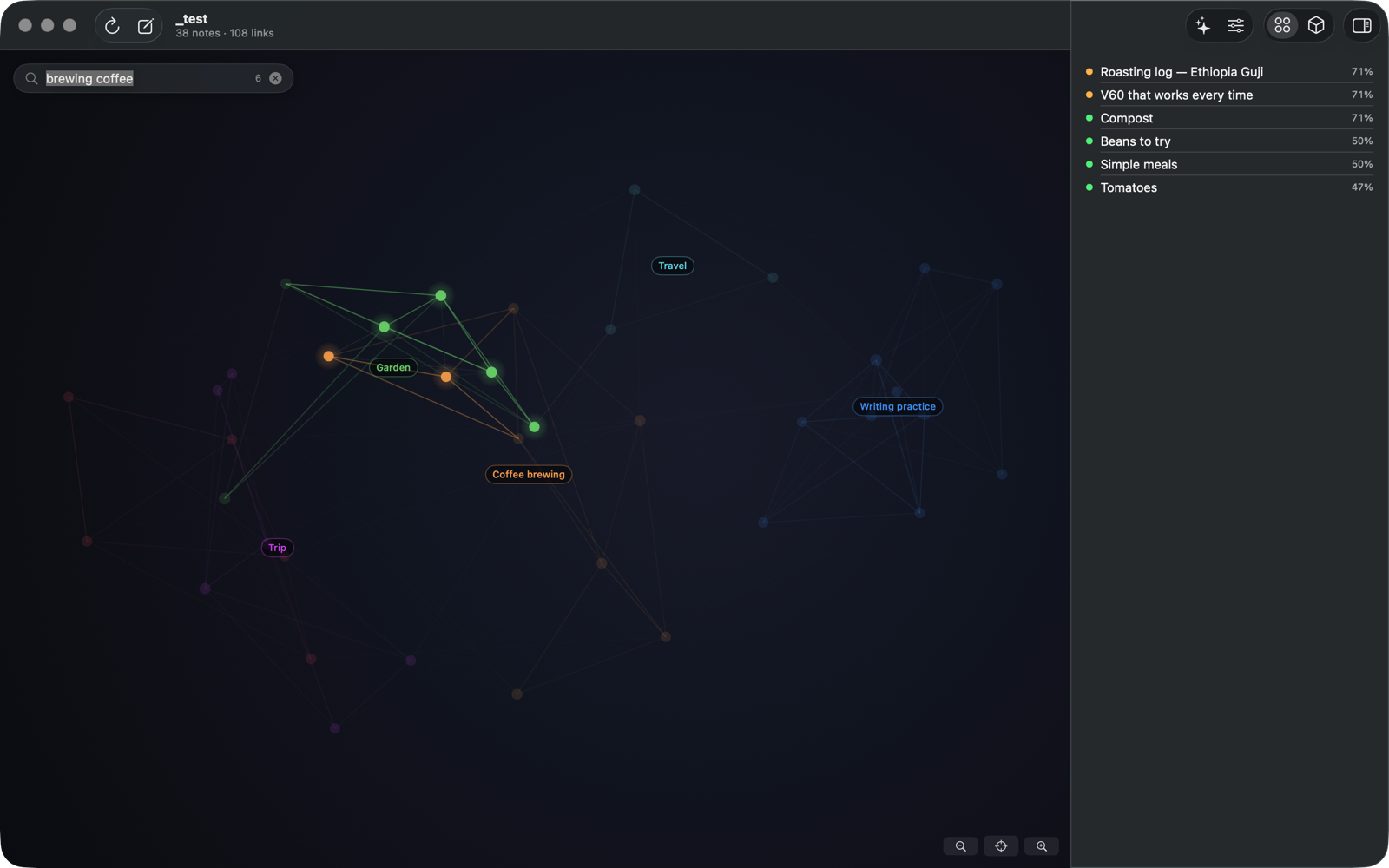This screenshot has height=868, width=1389.
Task: Click the 'brewing coffee' search field
Action: coord(153,78)
